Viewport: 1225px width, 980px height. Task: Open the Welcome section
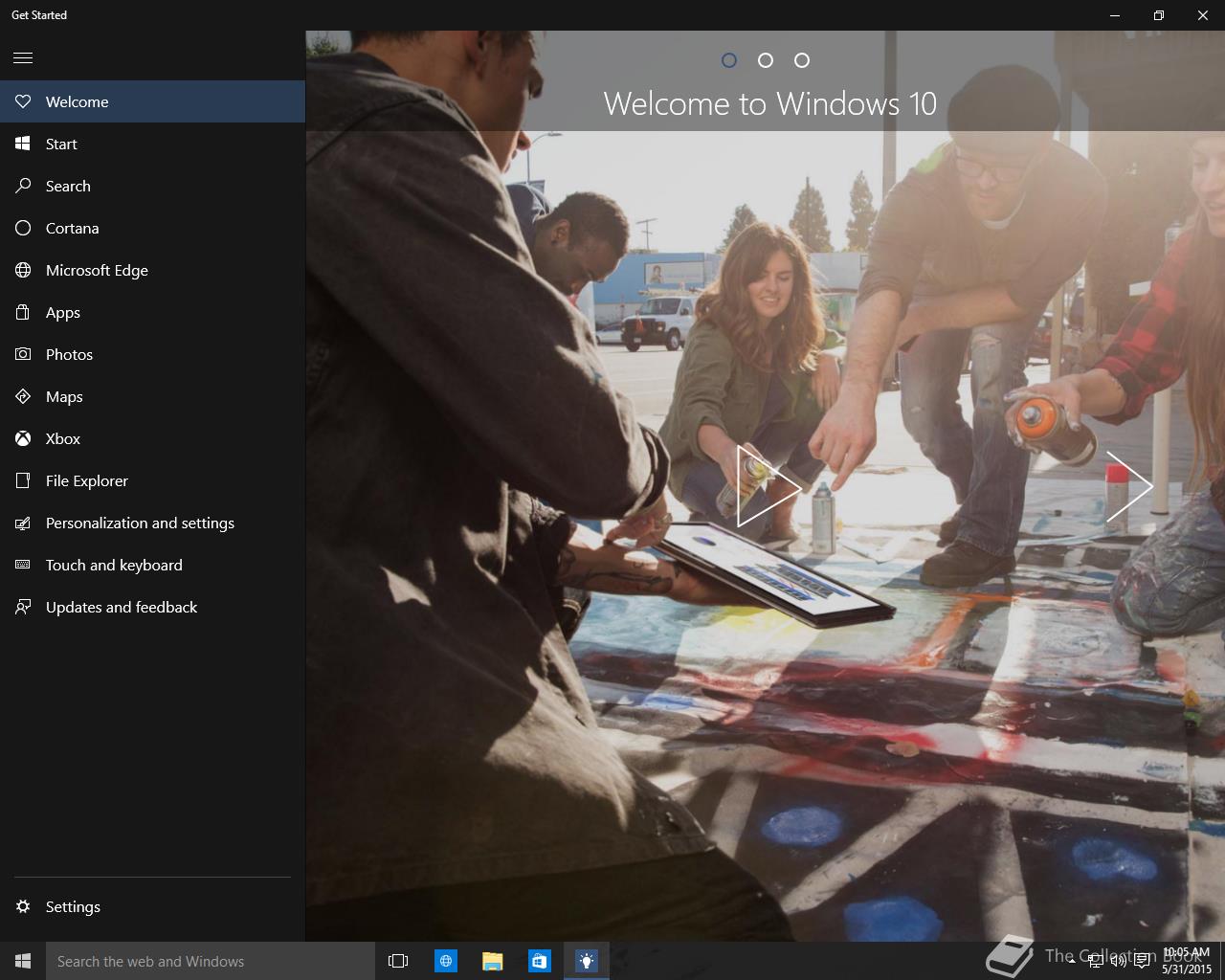[152, 101]
